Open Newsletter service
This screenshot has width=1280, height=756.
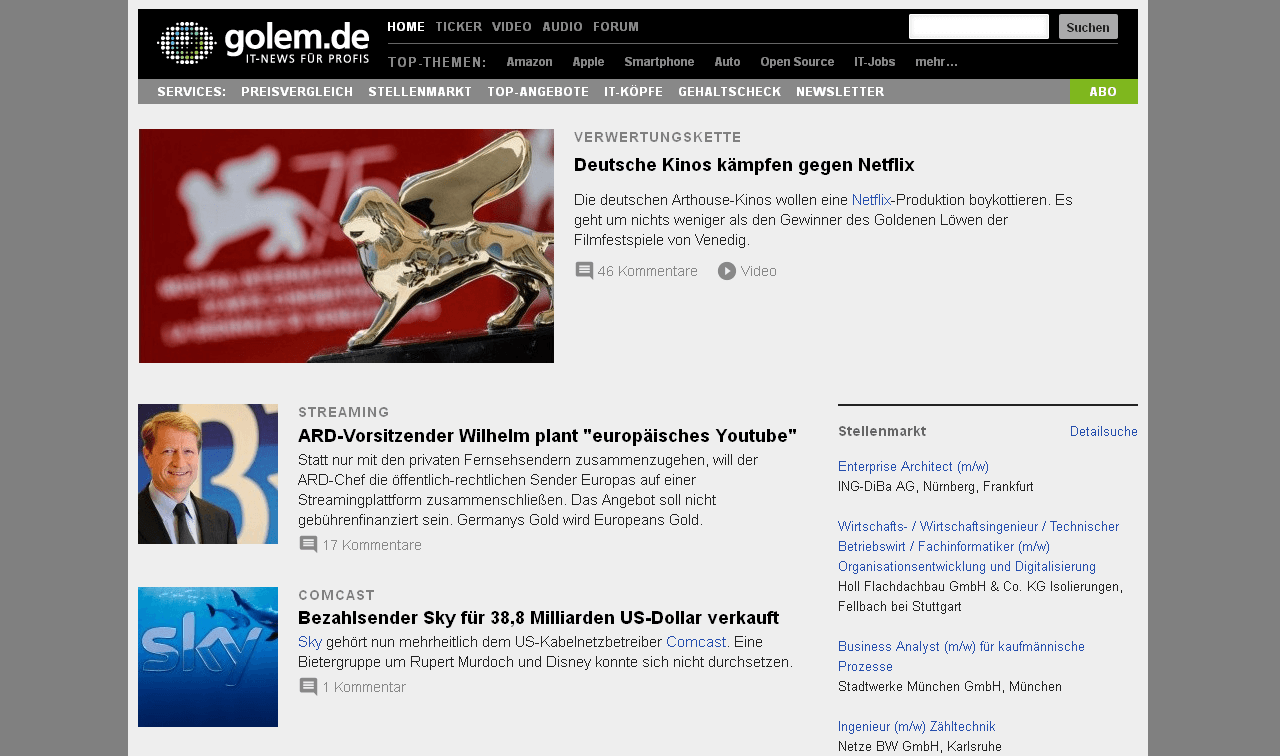tap(840, 92)
